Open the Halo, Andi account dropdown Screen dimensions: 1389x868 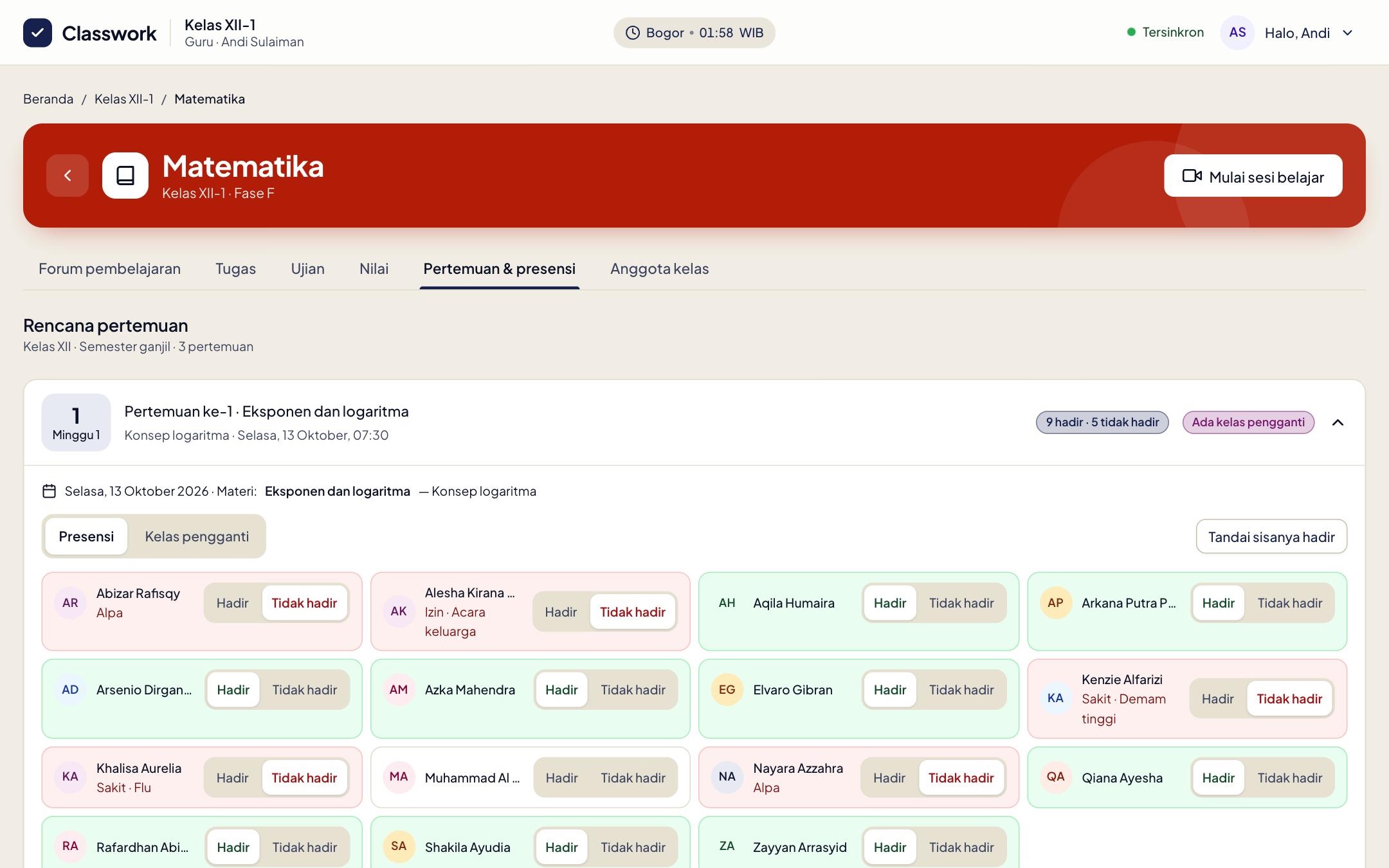[x=1308, y=33]
